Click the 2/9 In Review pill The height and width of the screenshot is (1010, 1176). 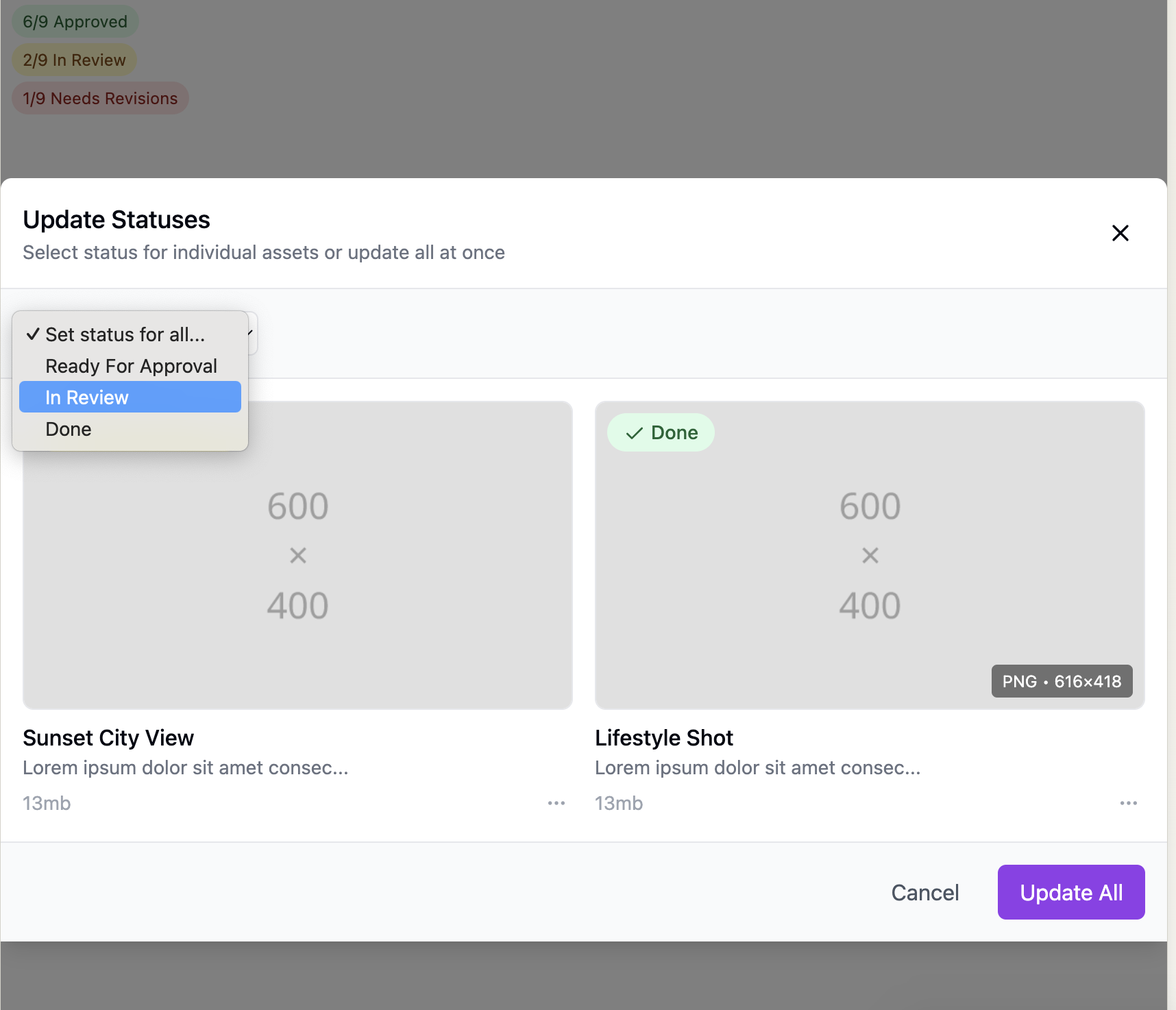tap(74, 60)
